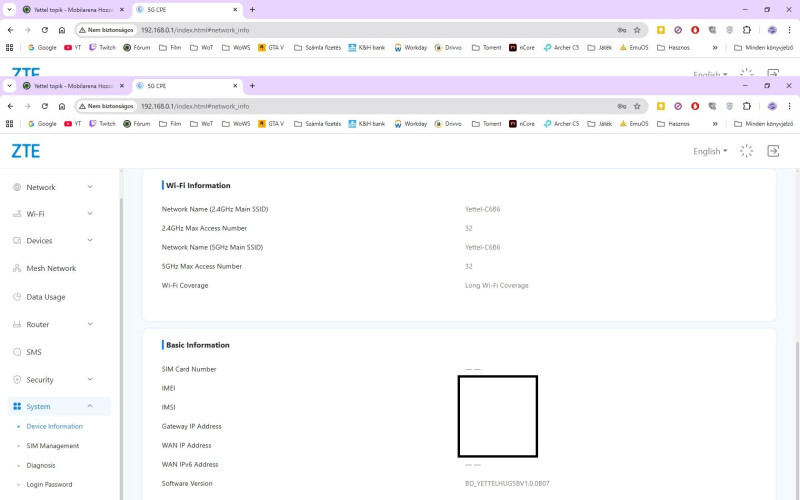Open the EmuOS bookmark in the background window
The width and height of the screenshot is (800, 500).
[634, 47]
